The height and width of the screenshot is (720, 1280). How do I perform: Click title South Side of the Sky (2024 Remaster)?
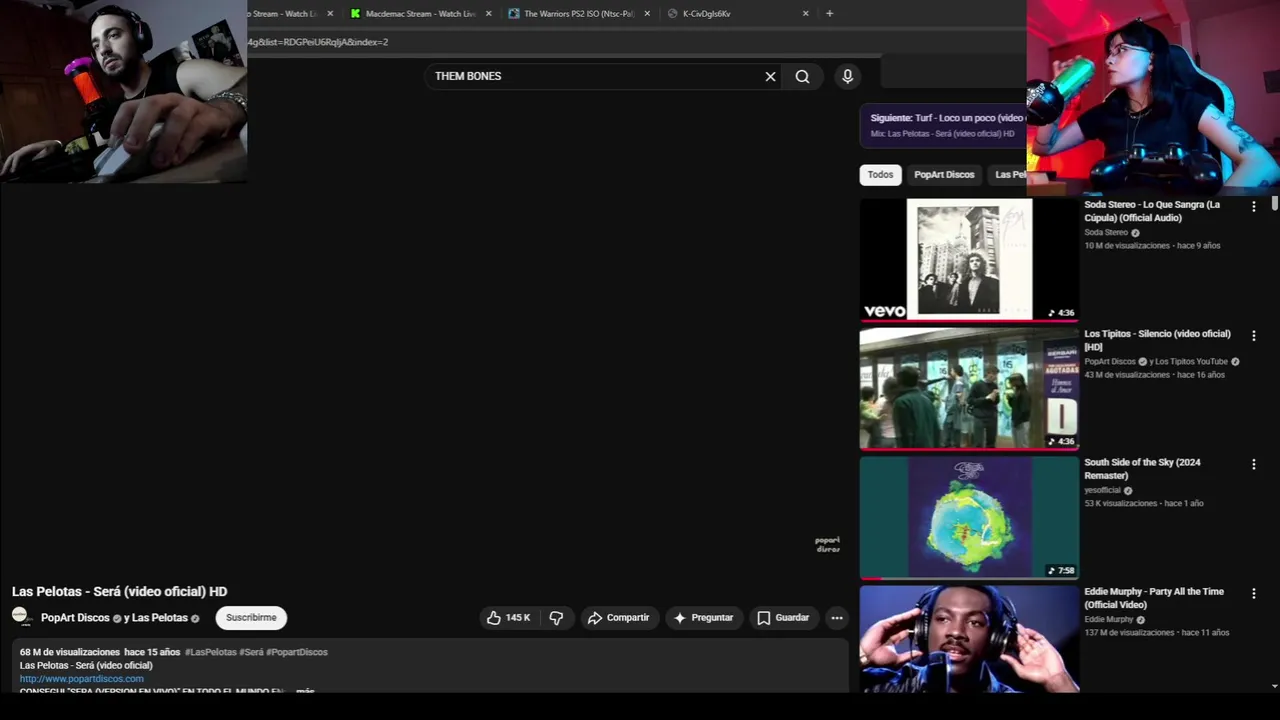(1142, 469)
